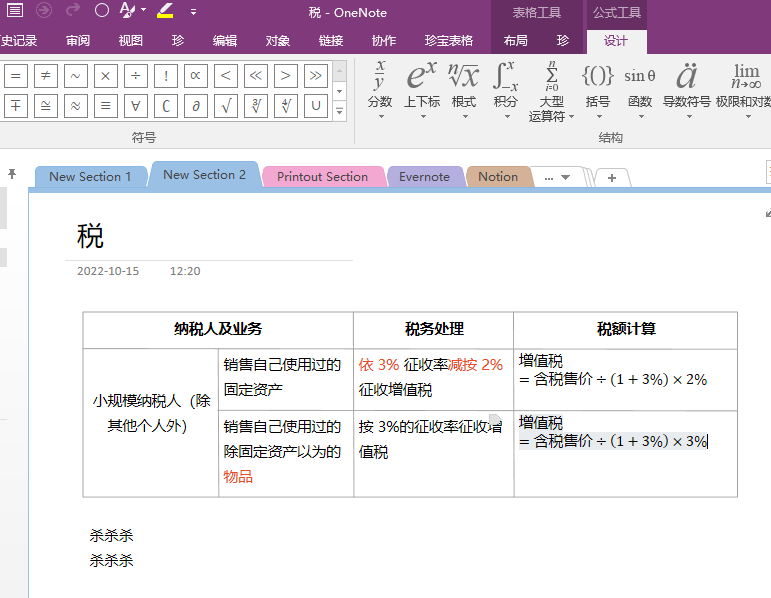Insert the not-equal symbol

[x=46, y=76]
